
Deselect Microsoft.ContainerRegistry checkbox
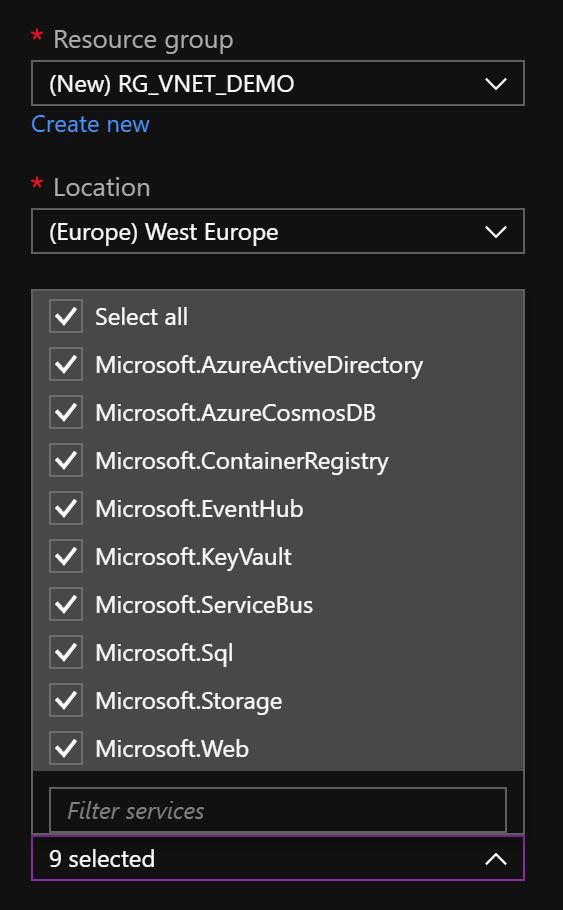tap(66, 461)
